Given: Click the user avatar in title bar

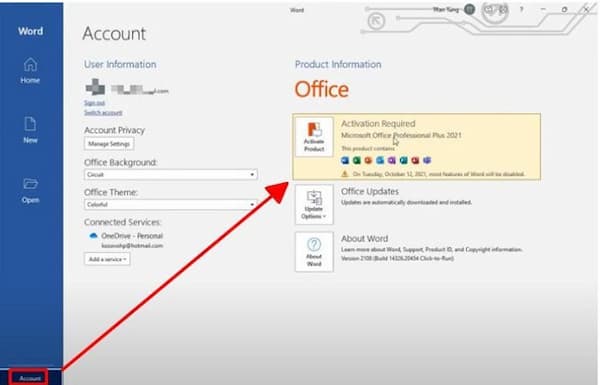Looking at the screenshot, I should point(470,9).
